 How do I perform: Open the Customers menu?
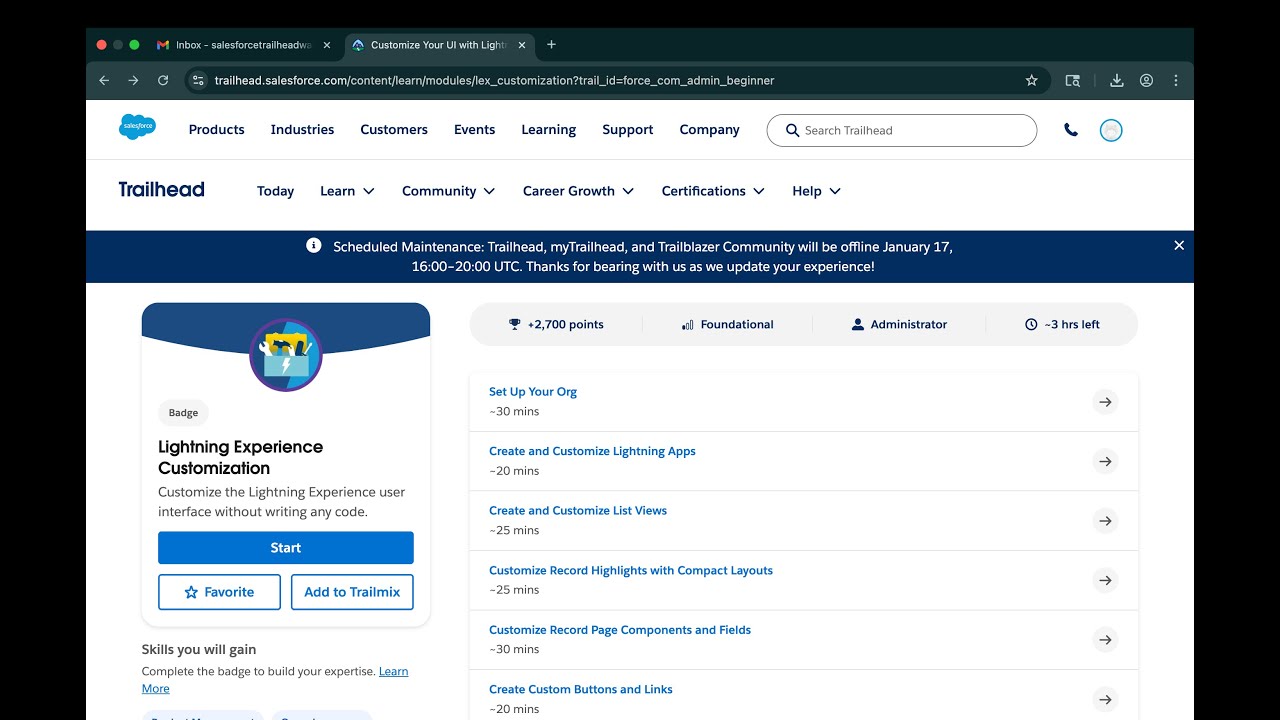point(394,130)
